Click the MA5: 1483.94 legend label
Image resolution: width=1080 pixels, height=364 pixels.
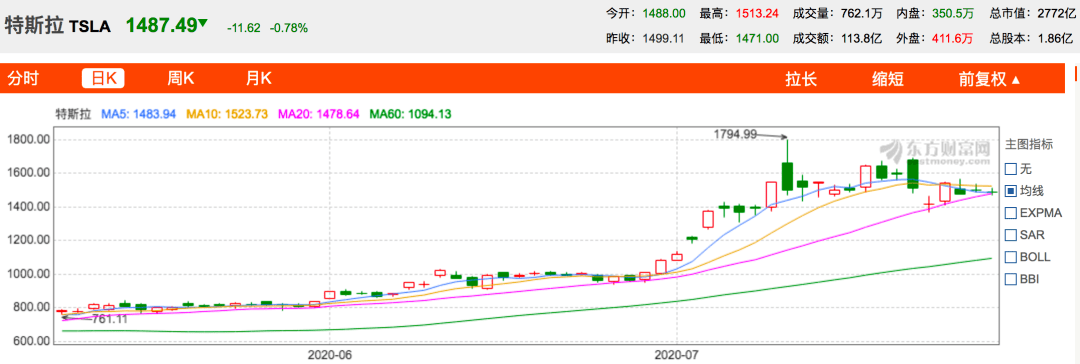[138, 113]
